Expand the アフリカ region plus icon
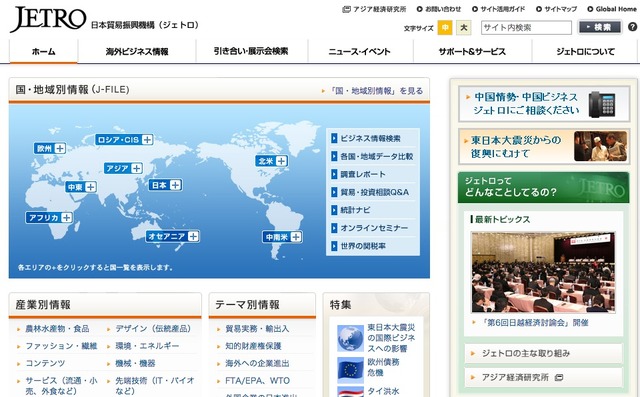This screenshot has width=640, height=397. tap(66, 217)
